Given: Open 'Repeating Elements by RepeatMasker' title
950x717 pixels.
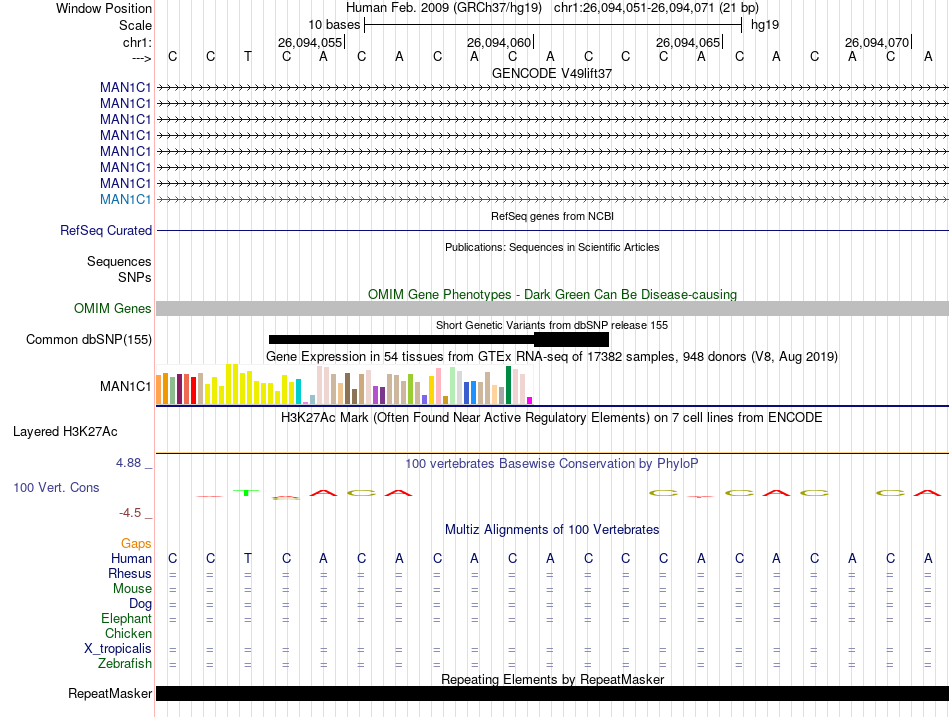Looking at the screenshot, I should 552,679.
